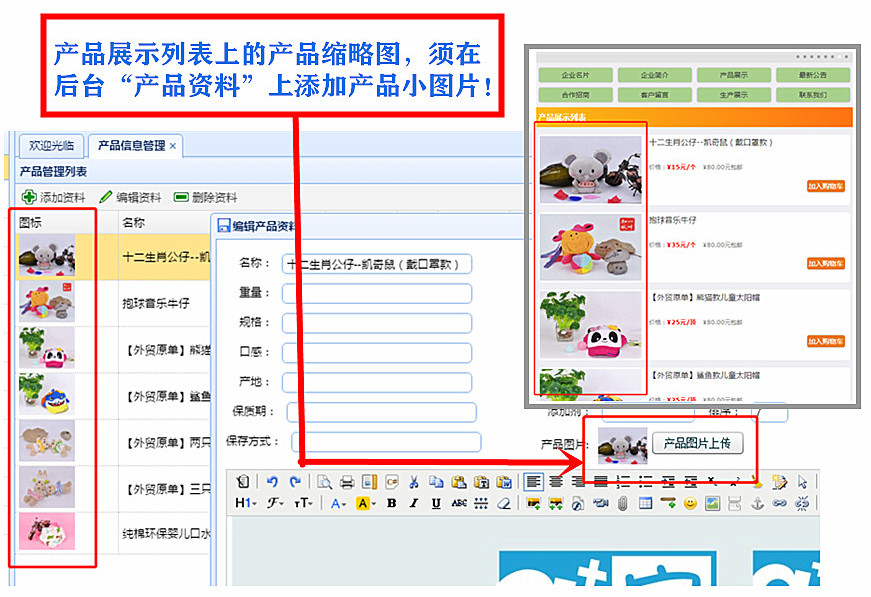Open the H1 heading dropdown
Image resolution: width=871 pixels, height=597 pixels.
pyautogui.click(x=246, y=503)
